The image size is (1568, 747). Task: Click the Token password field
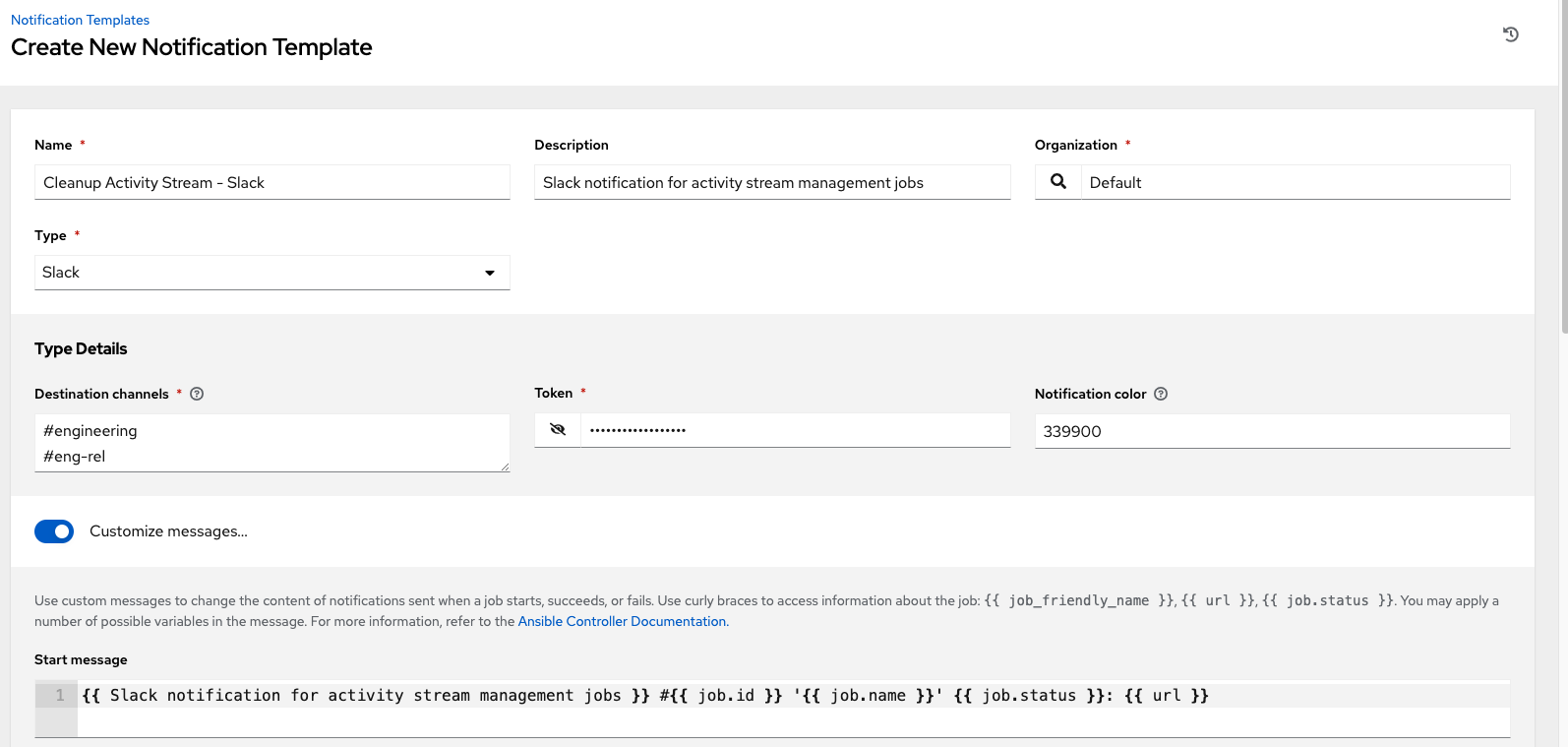tap(796, 430)
